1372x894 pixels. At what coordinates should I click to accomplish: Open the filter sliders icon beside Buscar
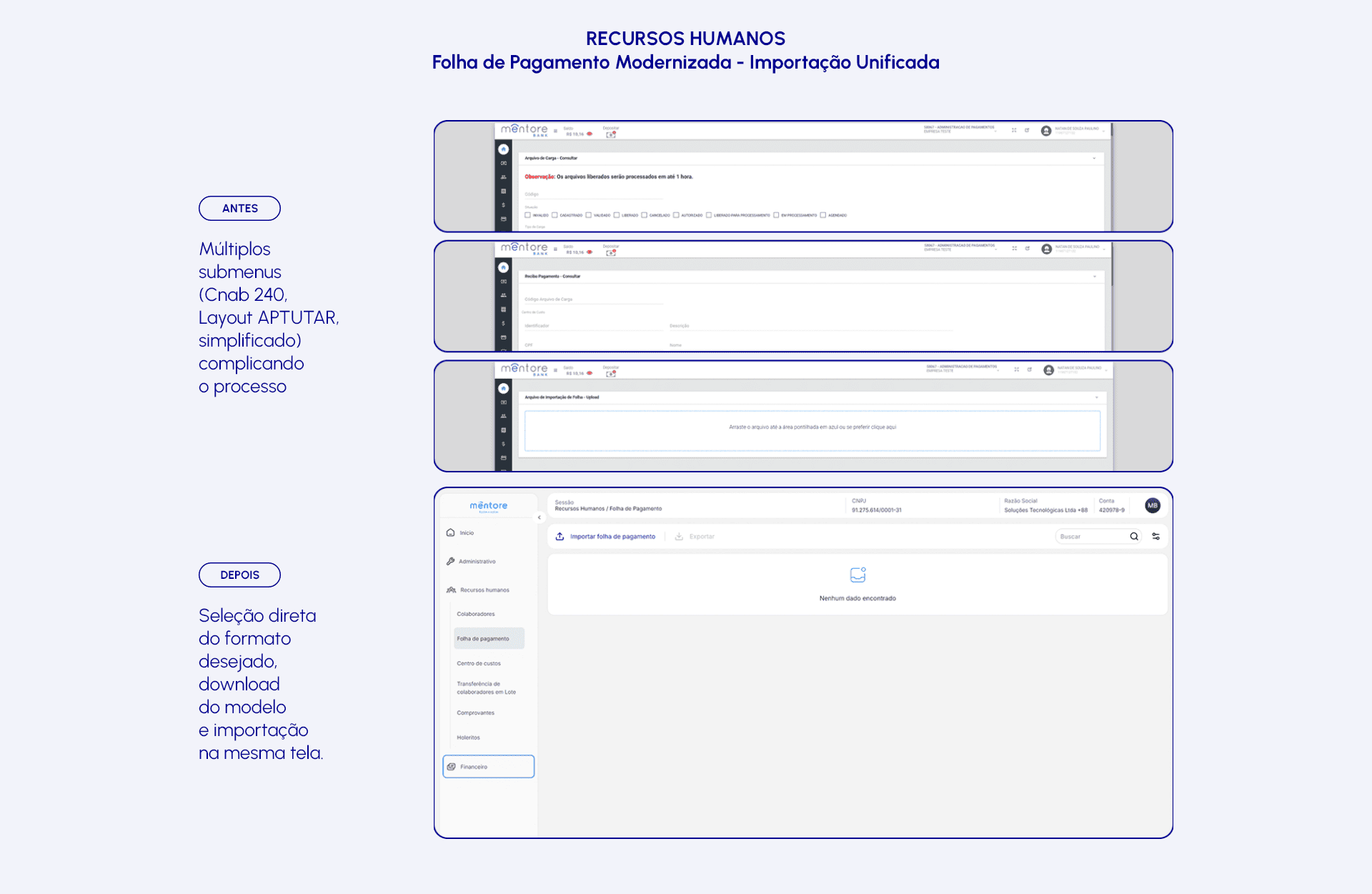[x=1155, y=536]
